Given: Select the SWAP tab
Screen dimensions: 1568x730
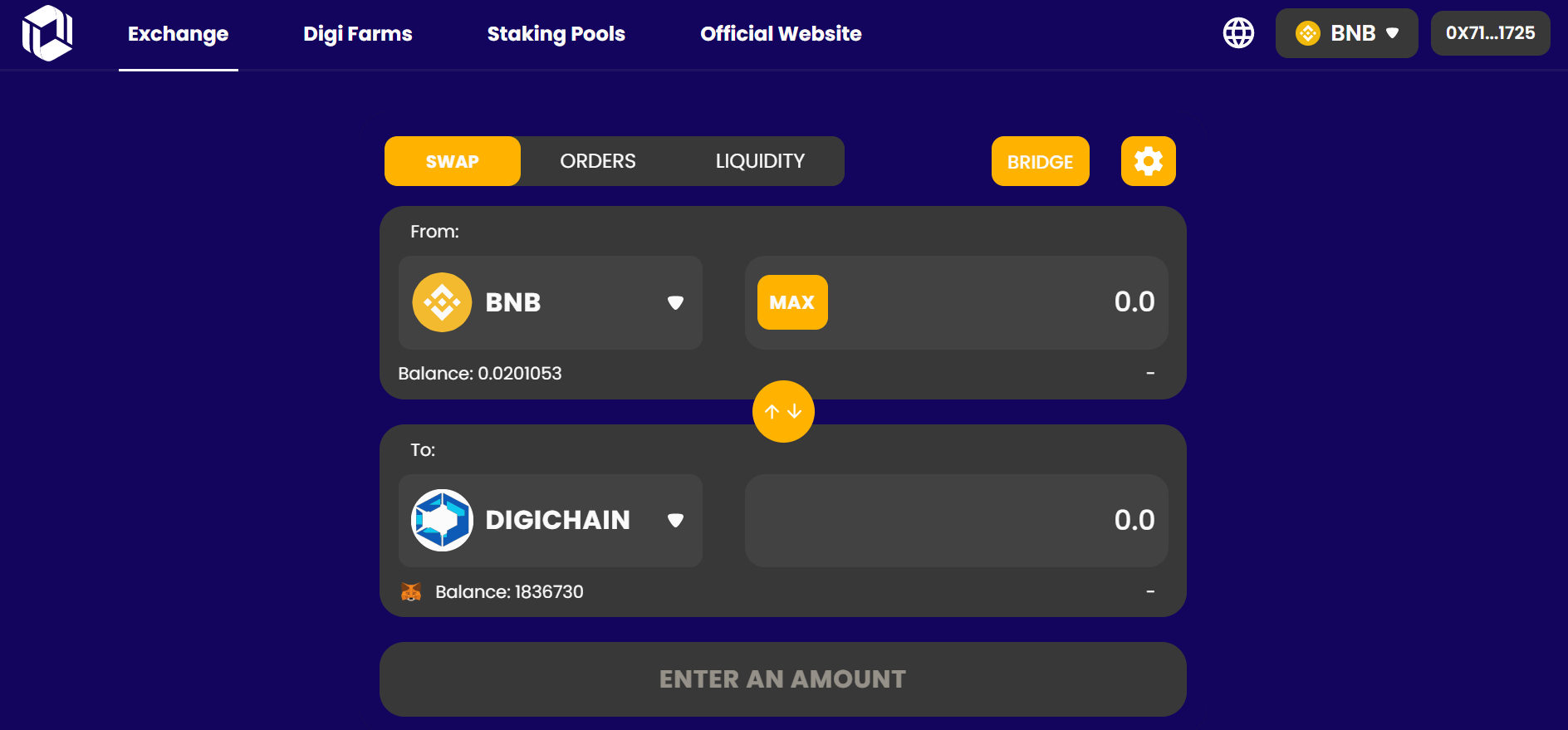Looking at the screenshot, I should [453, 161].
